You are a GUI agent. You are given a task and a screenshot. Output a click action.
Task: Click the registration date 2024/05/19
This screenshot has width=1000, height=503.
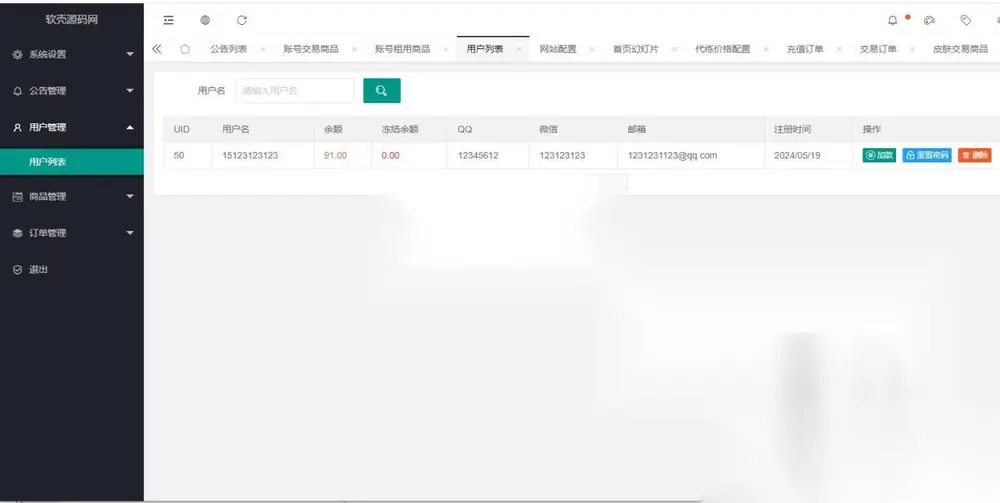[797, 155]
